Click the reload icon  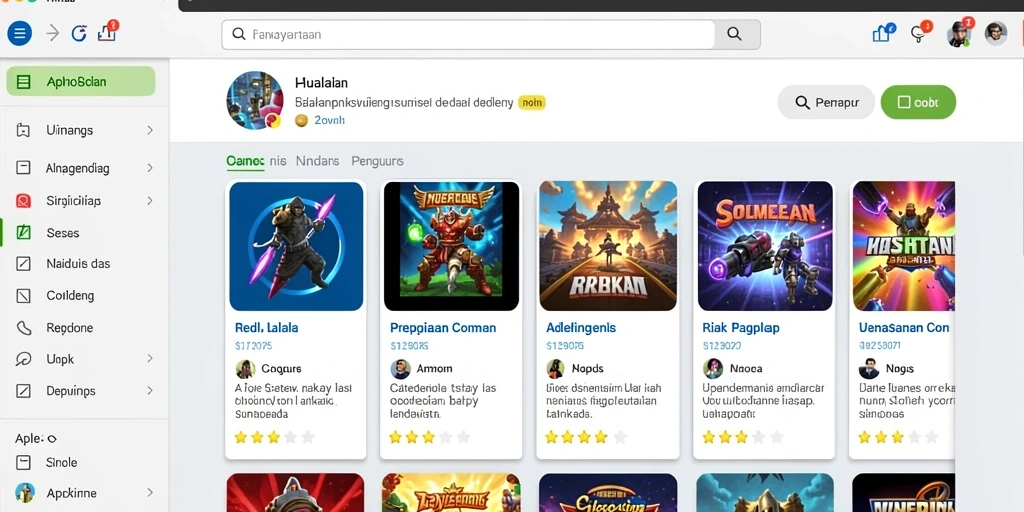tap(79, 33)
